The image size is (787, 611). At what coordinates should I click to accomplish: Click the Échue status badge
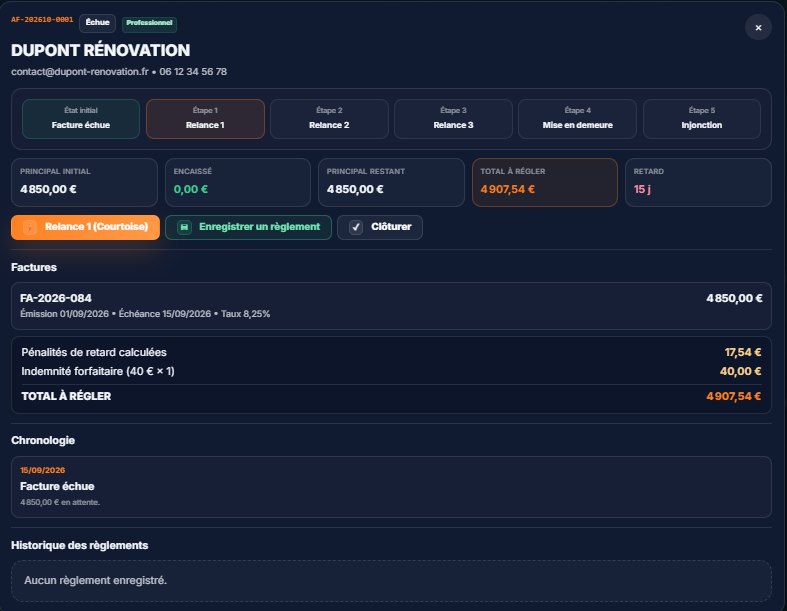point(97,23)
